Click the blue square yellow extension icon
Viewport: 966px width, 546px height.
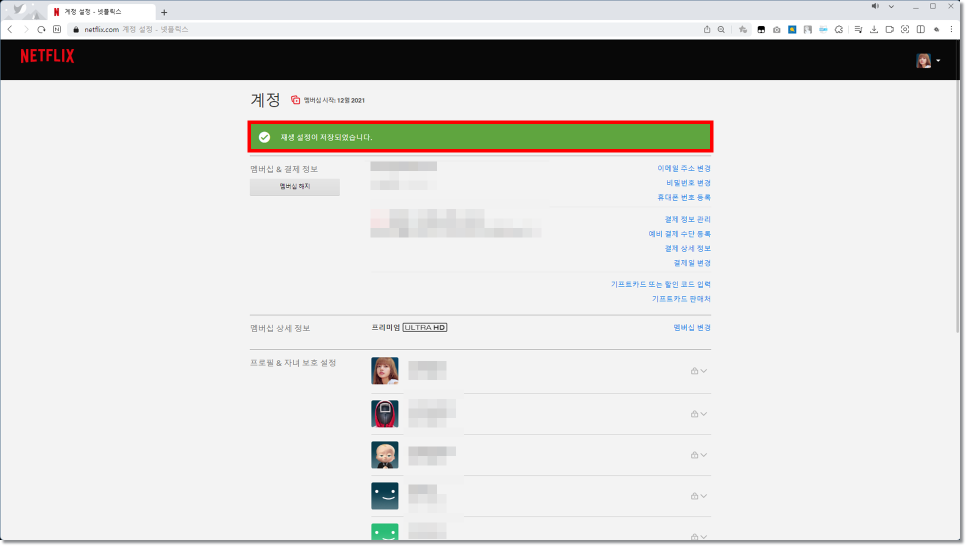[792, 29]
